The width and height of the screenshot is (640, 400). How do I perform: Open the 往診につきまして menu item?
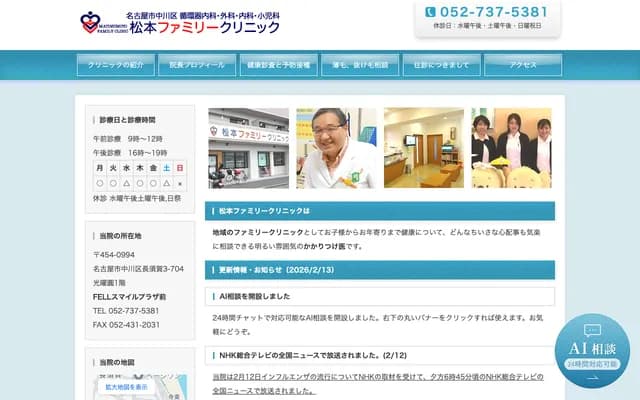(442, 65)
